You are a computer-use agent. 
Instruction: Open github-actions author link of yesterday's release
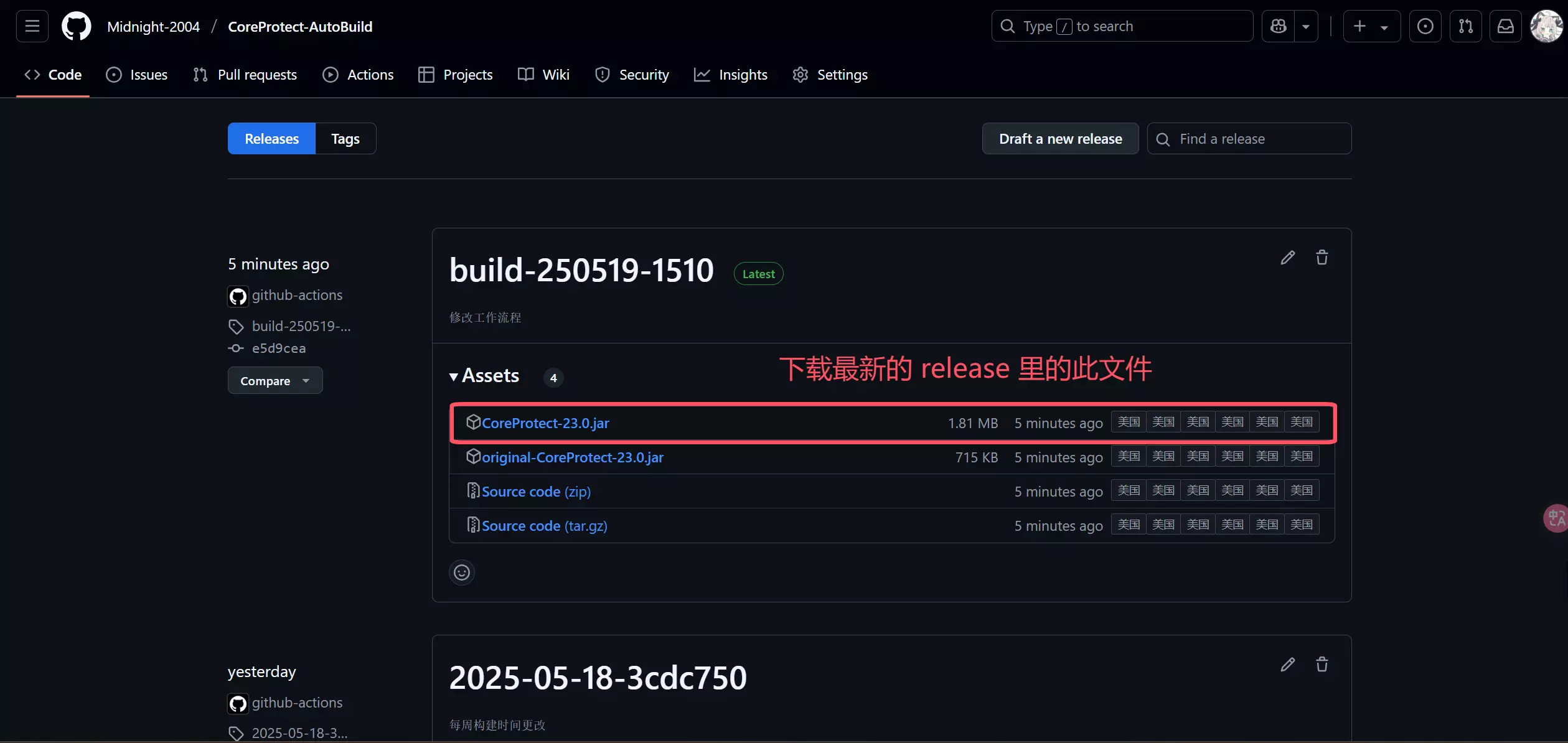(297, 703)
